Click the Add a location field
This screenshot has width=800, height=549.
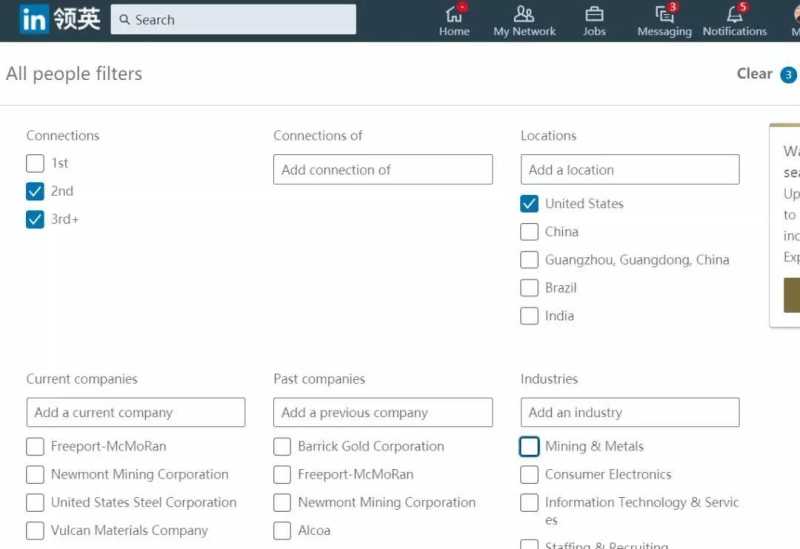629,170
